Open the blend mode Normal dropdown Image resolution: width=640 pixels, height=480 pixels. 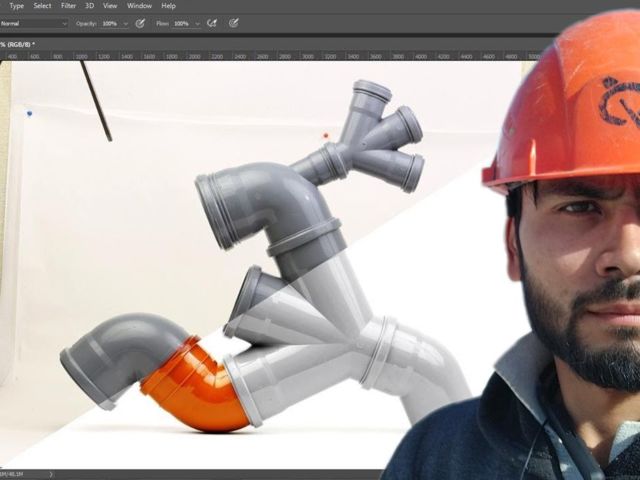point(34,23)
